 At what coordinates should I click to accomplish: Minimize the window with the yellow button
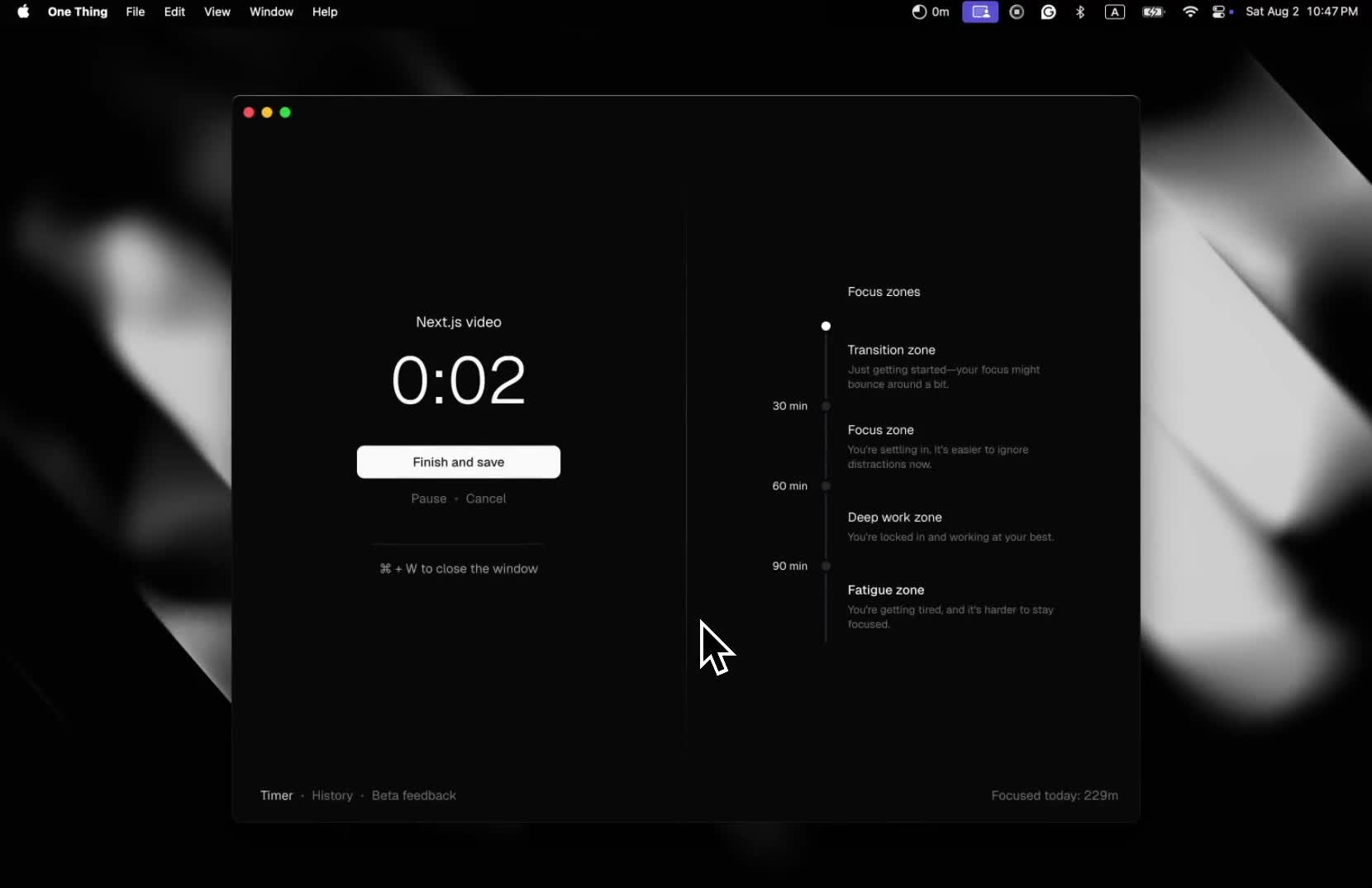tap(267, 112)
